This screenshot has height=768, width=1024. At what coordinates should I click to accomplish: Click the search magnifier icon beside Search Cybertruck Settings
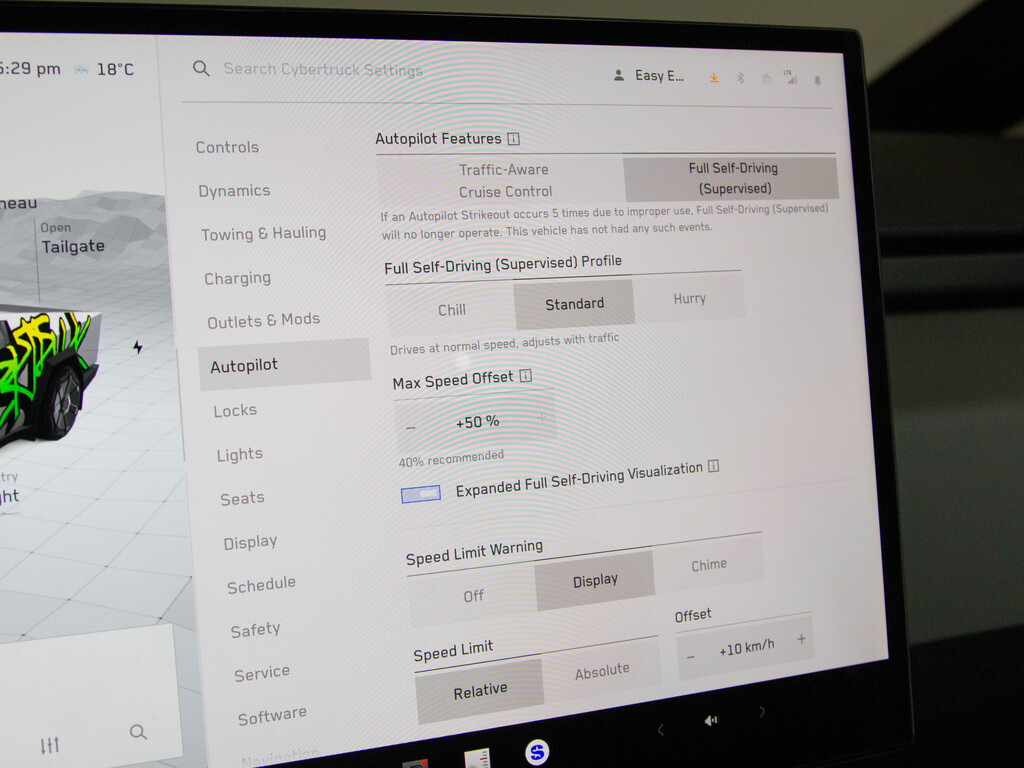pyautogui.click(x=201, y=68)
